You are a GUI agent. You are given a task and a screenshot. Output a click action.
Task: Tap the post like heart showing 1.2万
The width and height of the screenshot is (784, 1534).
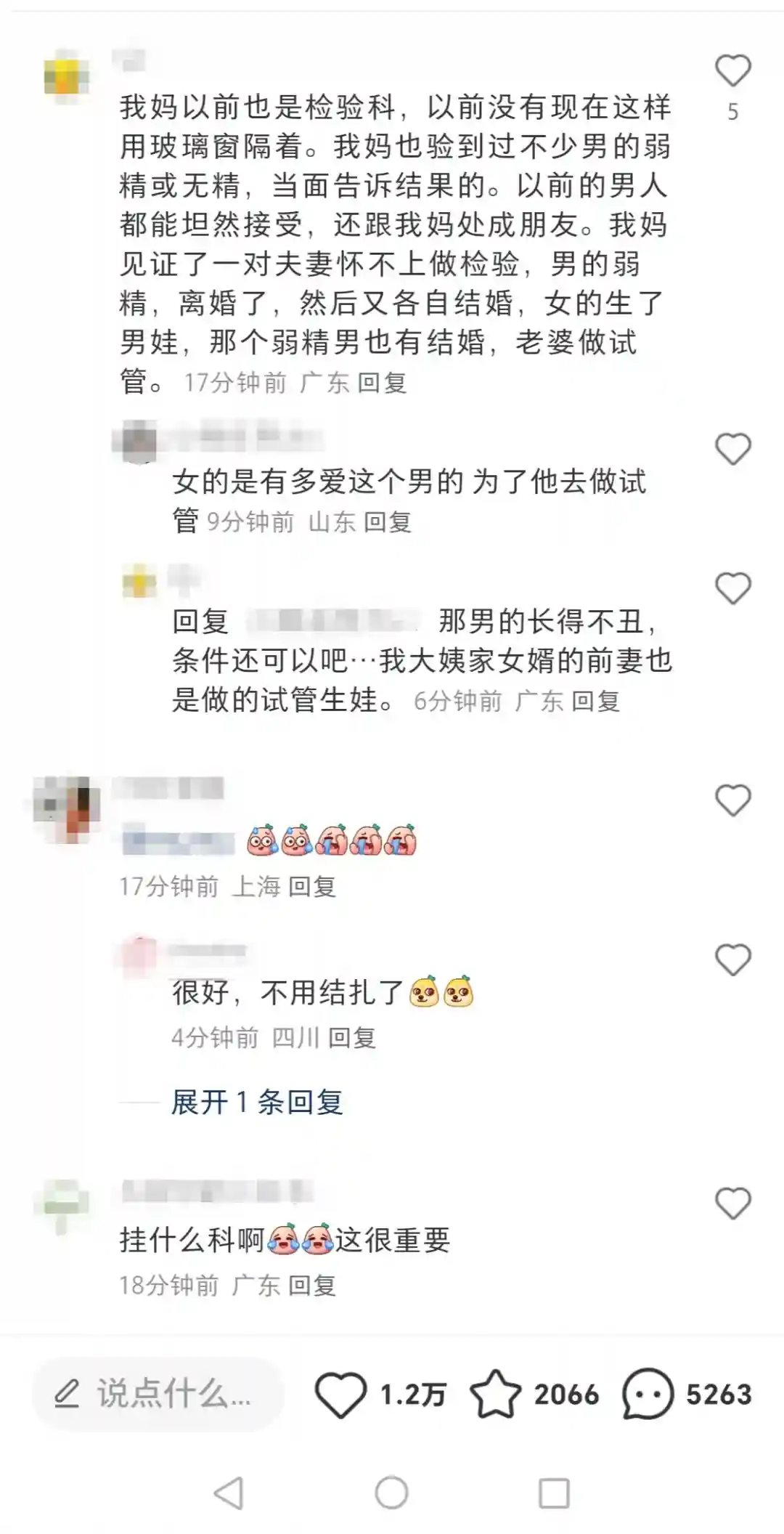coord(340,1395)
